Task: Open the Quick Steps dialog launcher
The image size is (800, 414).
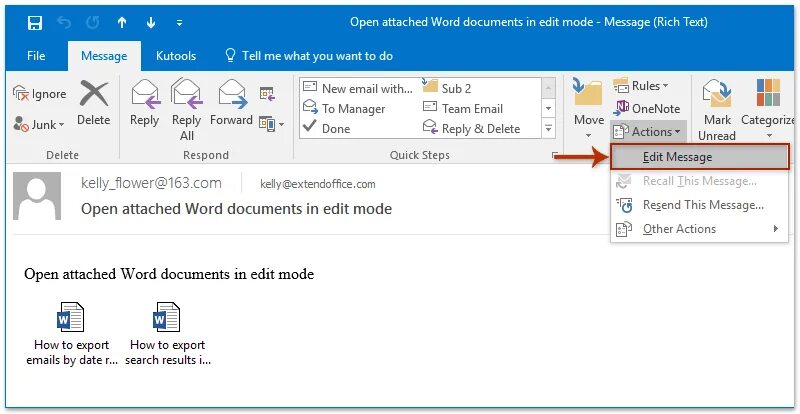Action: [555, 156]
